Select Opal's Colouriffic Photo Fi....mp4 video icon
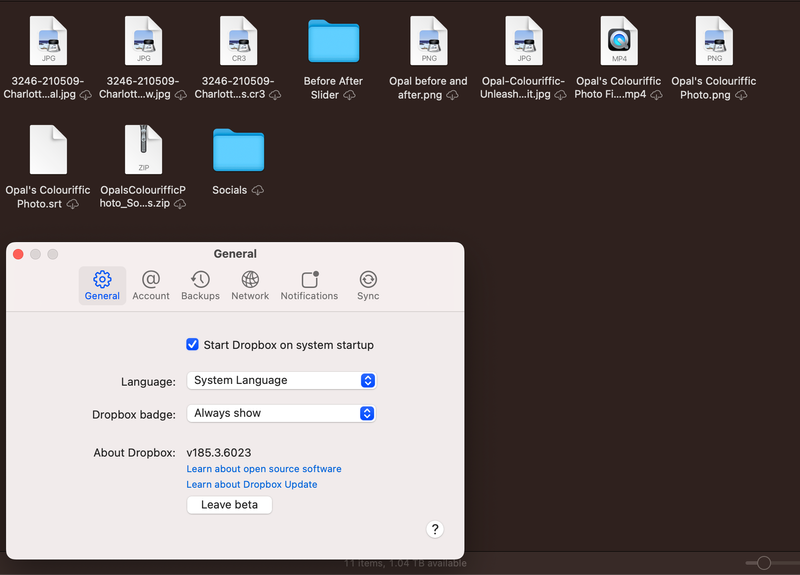800x575 pixels. pyautogui.click(x=619, y=41)
